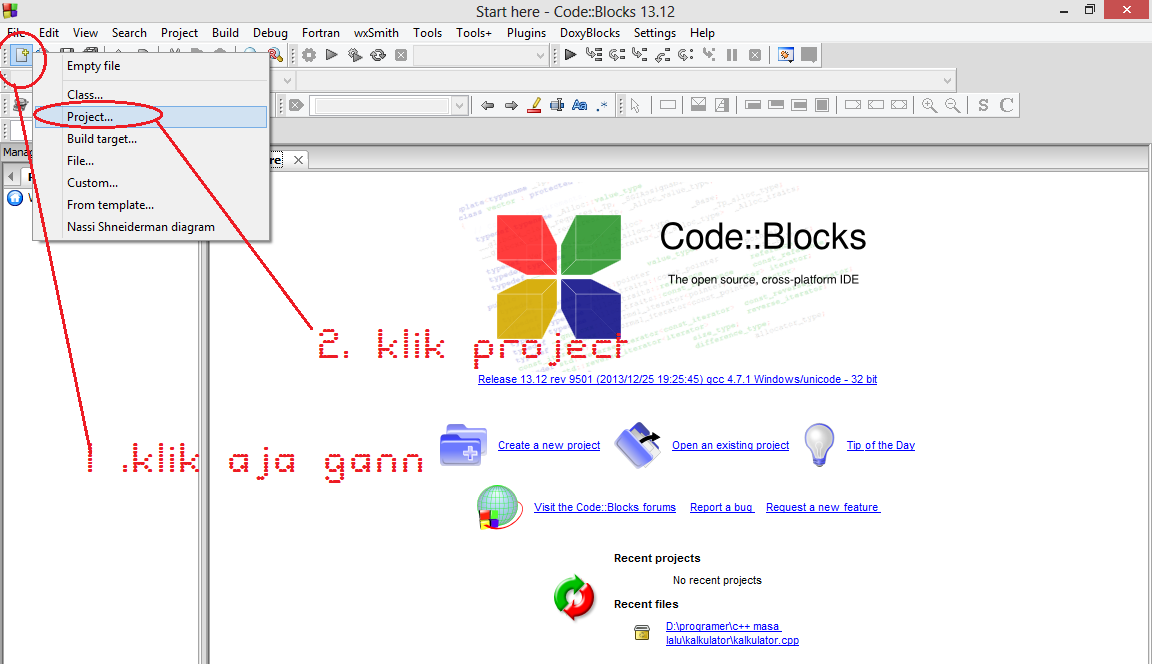Open the Plugins menu
1152x664 pixels.
[526, 33]
